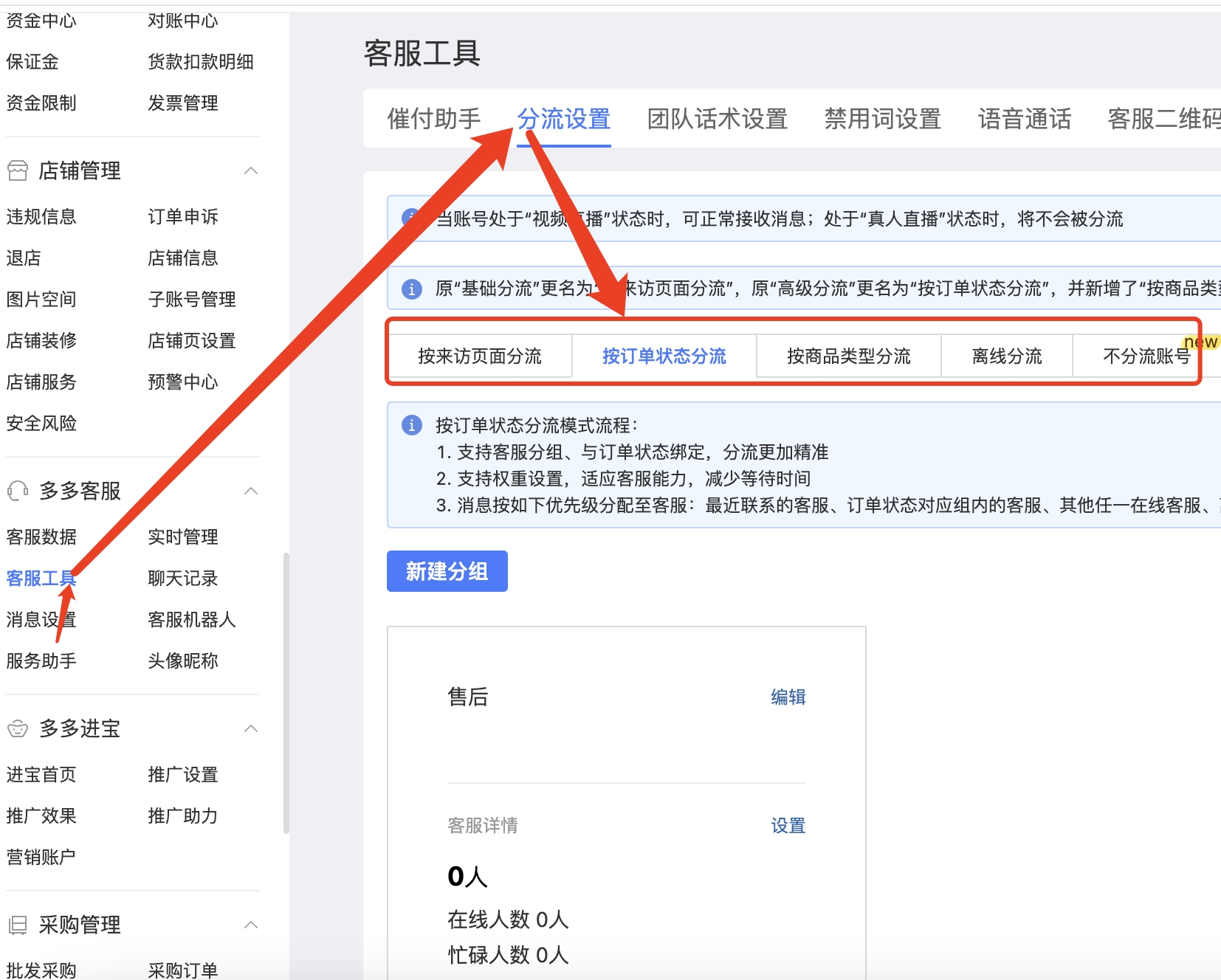This screenshot has height=980, width=1221.
Task: Select the 按商品类型分流 mode tab
Action: point(849,356)
